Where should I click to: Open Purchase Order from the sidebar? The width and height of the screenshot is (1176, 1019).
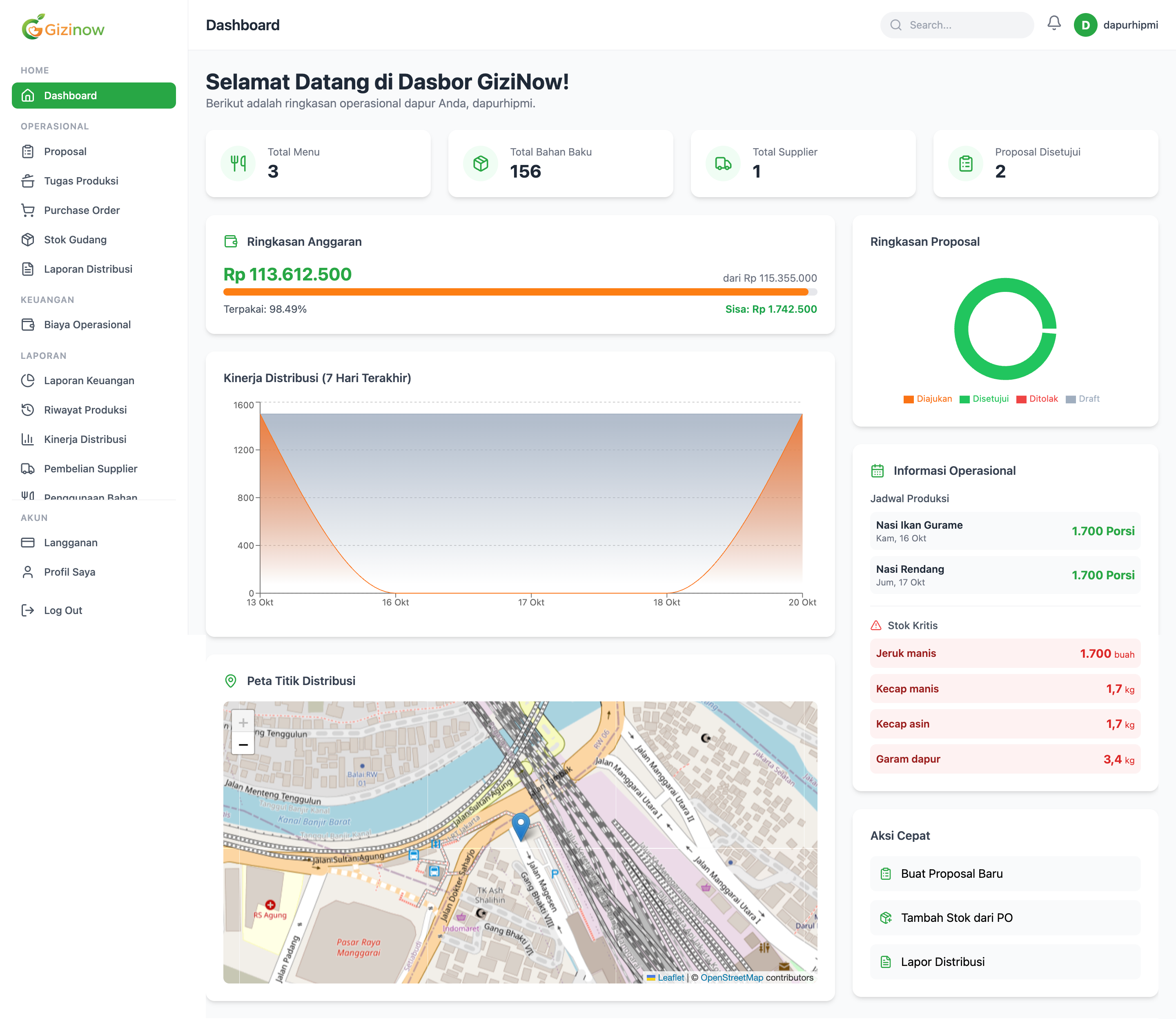pos(82,210)
